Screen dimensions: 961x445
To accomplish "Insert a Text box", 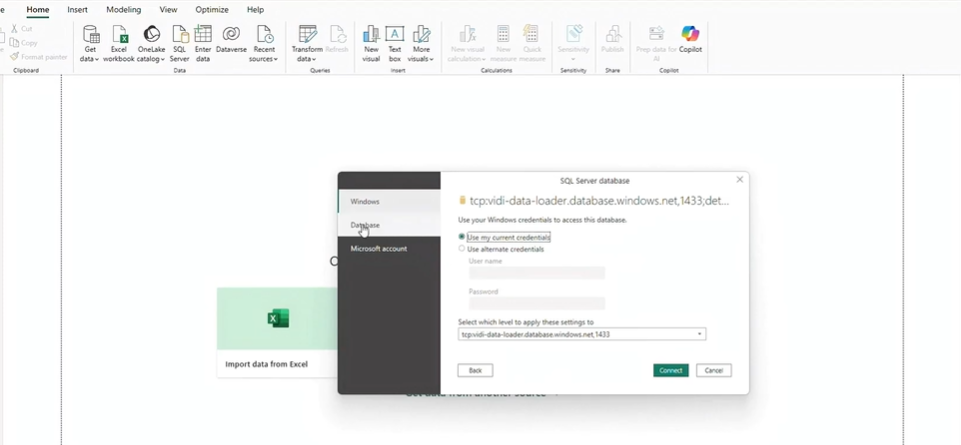I will 395,44.
